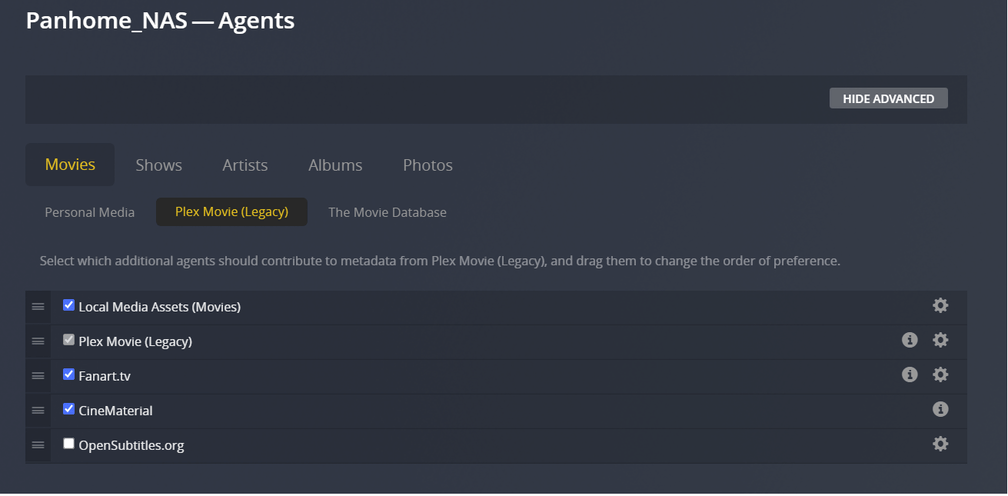Uncheck the CineMaterial checkbox
The image size is (1008, 496).
(x=69, y=409)
